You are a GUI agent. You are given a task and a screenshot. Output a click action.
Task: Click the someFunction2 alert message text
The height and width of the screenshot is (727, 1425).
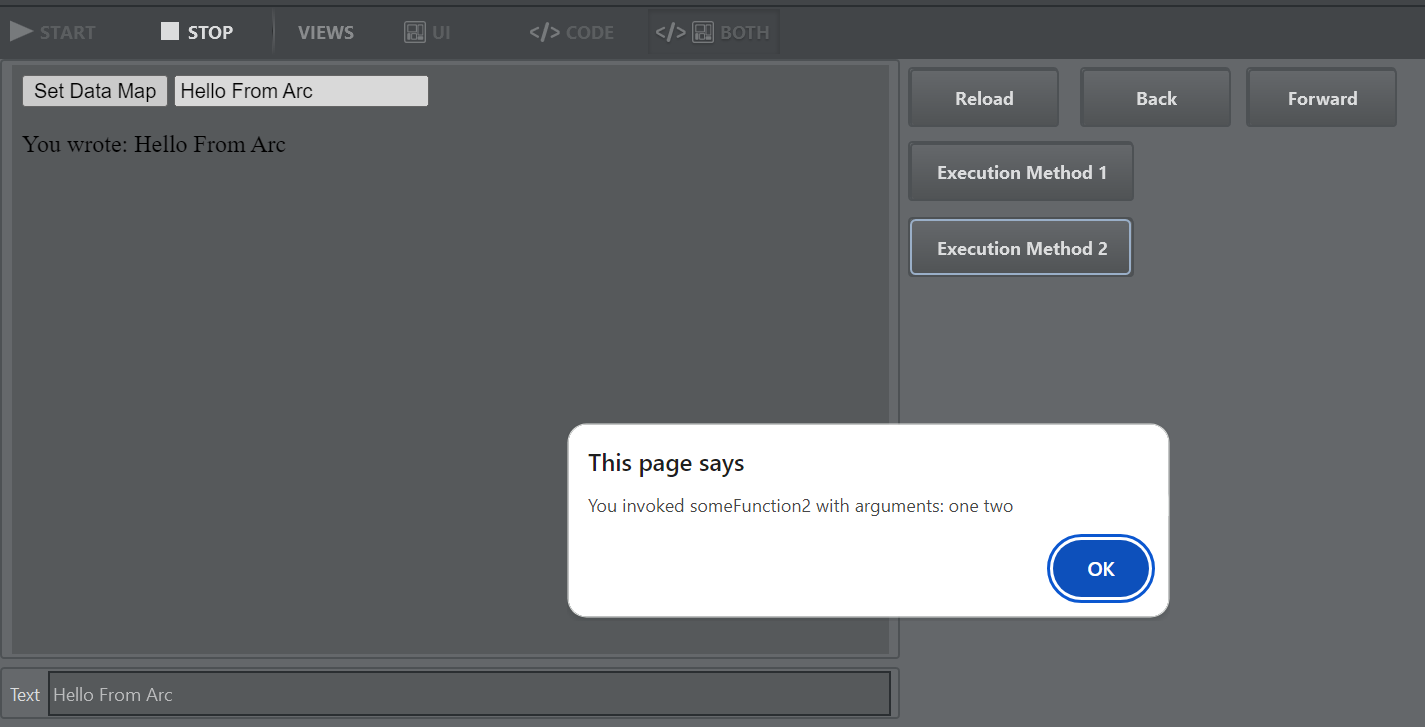[x=800, y=506]
